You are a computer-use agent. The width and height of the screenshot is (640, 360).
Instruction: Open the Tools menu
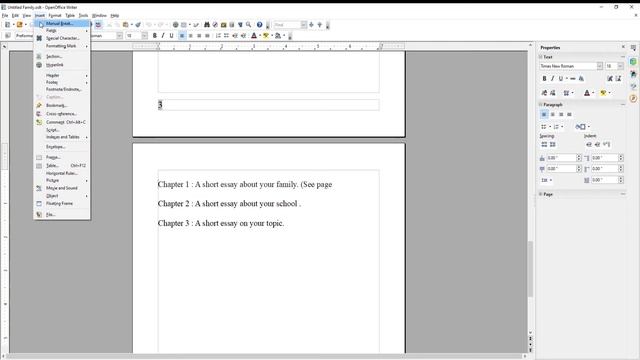coord(83,16)
